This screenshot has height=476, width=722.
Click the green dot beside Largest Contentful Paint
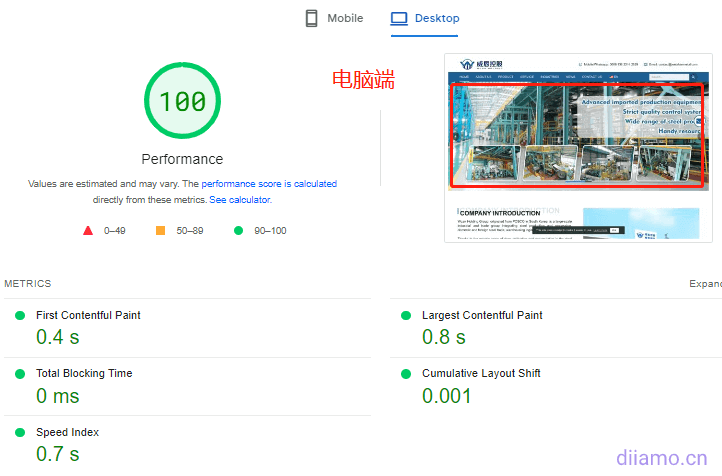click(405, 315)
